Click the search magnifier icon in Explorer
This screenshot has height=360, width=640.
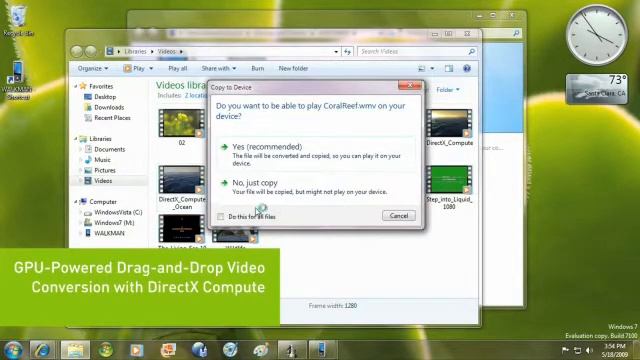pyautogui.click(x=471, y=51)
